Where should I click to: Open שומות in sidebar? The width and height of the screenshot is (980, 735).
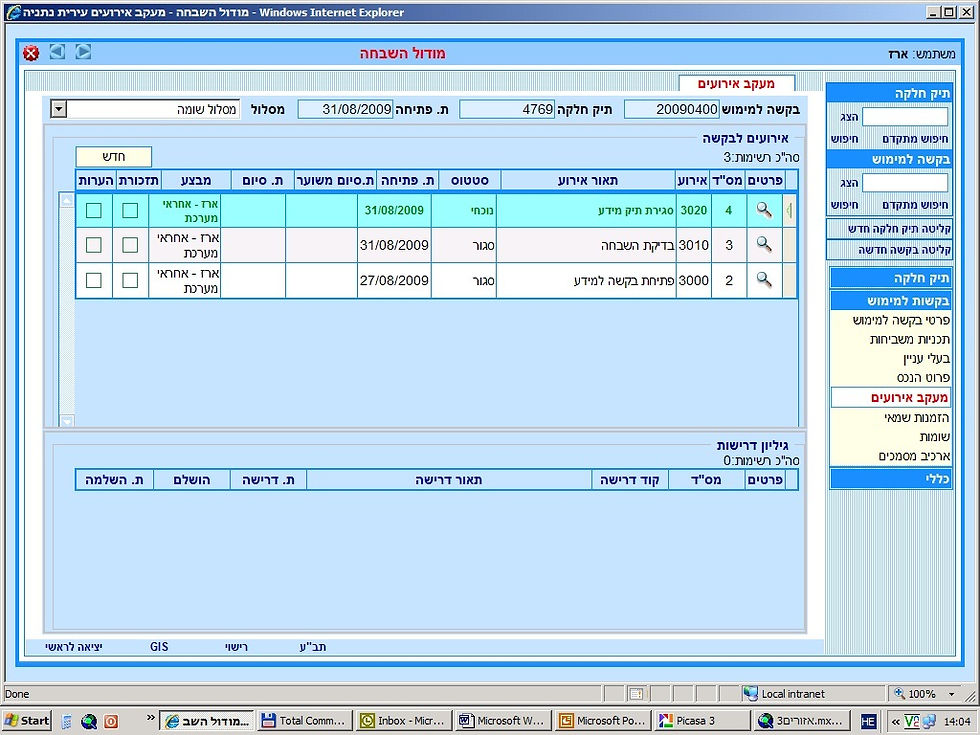935,437
